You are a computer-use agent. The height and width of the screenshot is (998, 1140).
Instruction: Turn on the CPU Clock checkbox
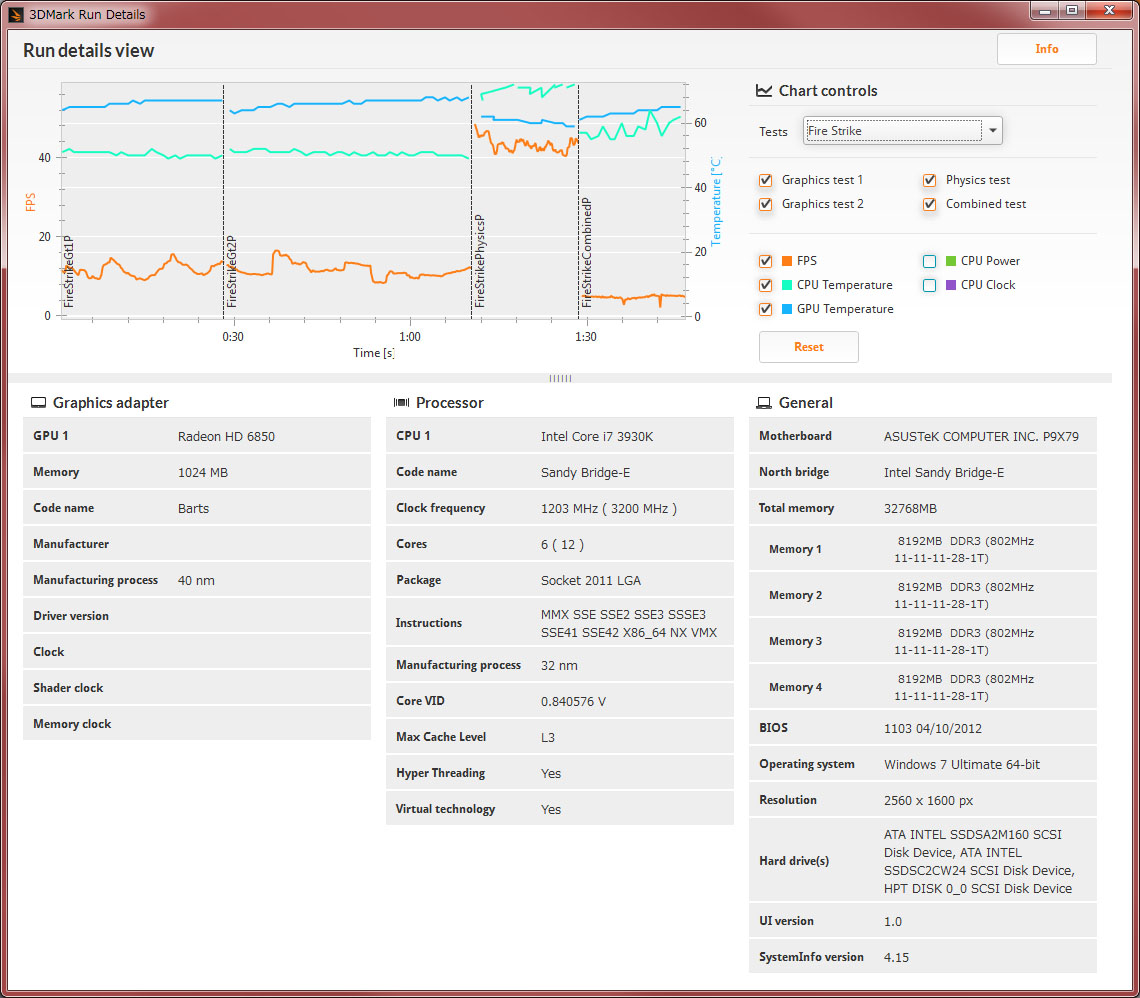930,285
